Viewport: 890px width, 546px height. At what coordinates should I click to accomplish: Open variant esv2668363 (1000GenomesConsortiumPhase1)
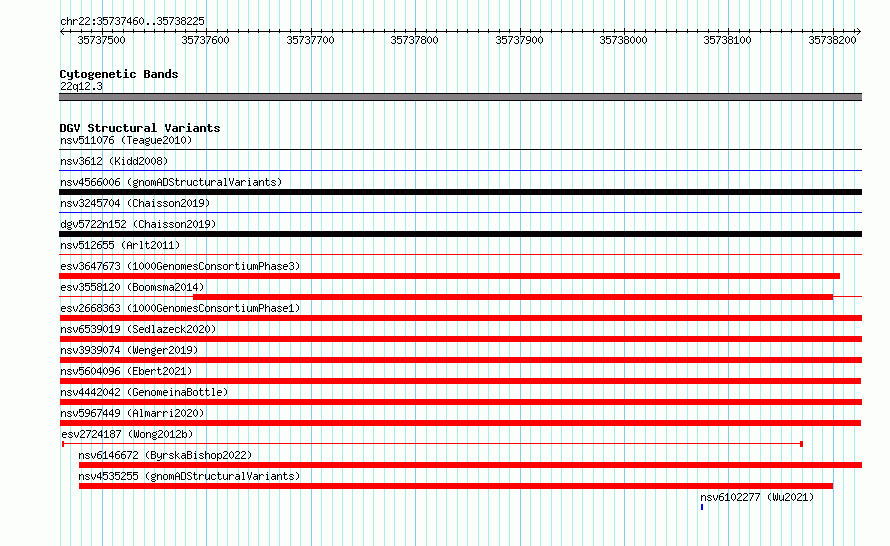pyautogui.click(x=180, y=308)
